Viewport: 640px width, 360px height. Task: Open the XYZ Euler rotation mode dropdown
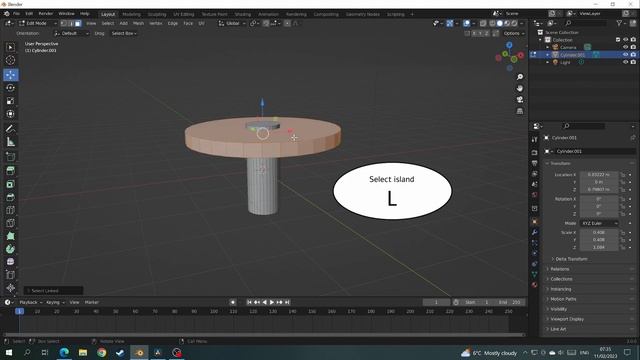pyautogui.click(x=599, y=223)
